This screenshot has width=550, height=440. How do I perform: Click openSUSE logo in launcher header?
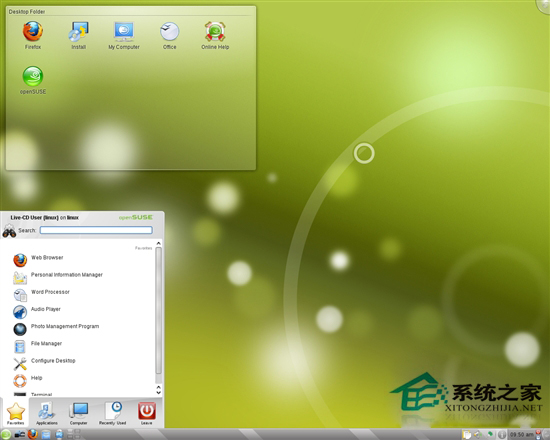(x=136, y=218)
